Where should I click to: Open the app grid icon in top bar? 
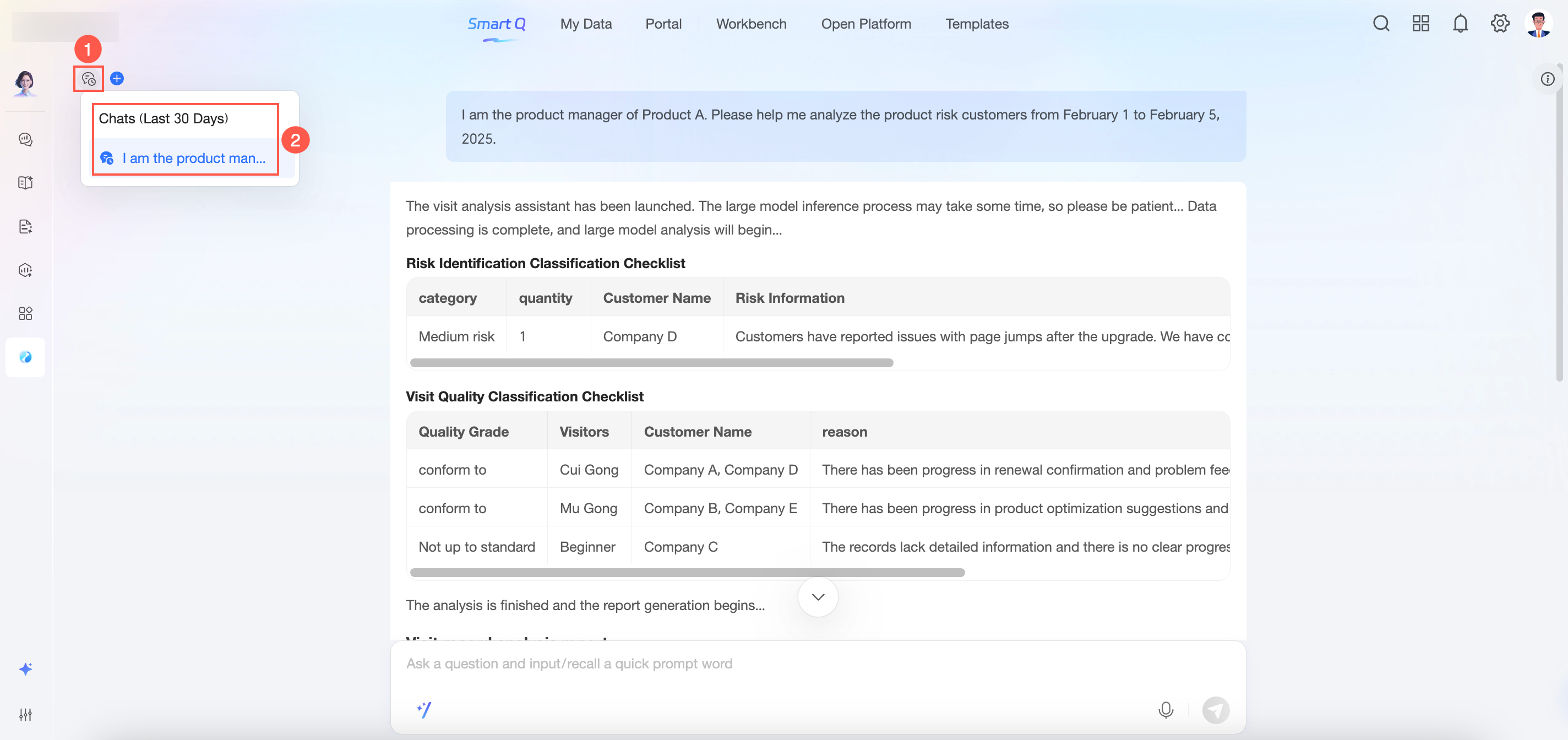pyautogui.click(x=1420, y=24)
